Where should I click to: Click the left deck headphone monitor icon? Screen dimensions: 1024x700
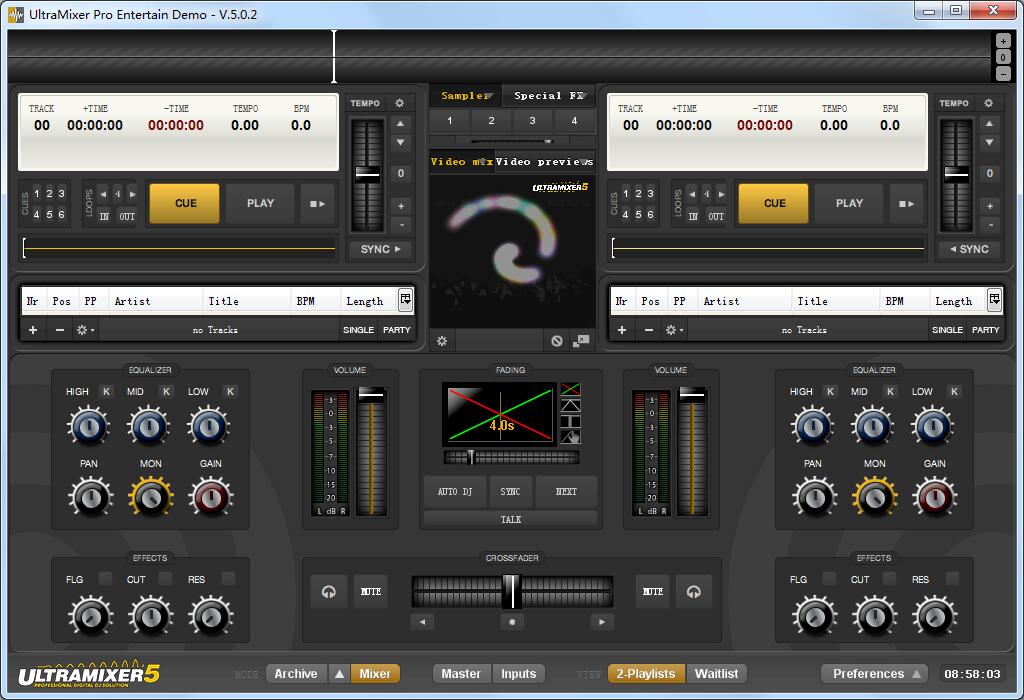[328, 592]
